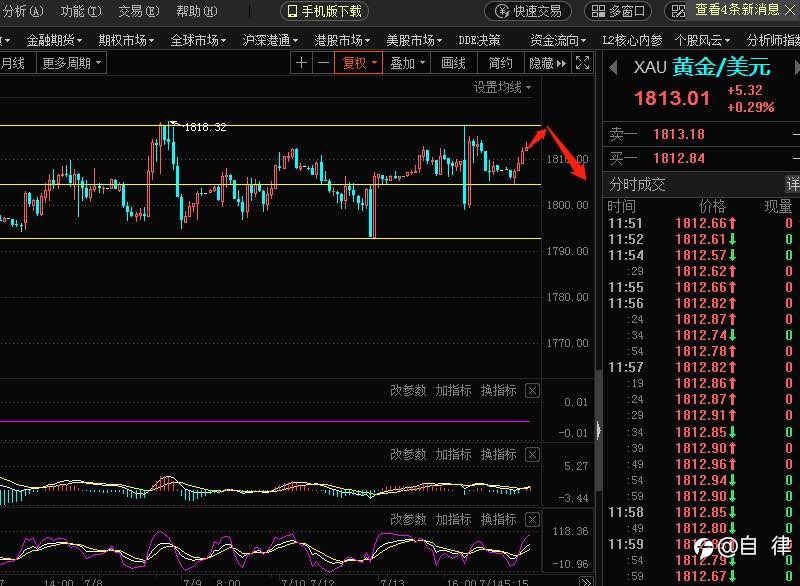Switch to 简约 simple mode
800x586 pixels.
[x=501, y=63]
